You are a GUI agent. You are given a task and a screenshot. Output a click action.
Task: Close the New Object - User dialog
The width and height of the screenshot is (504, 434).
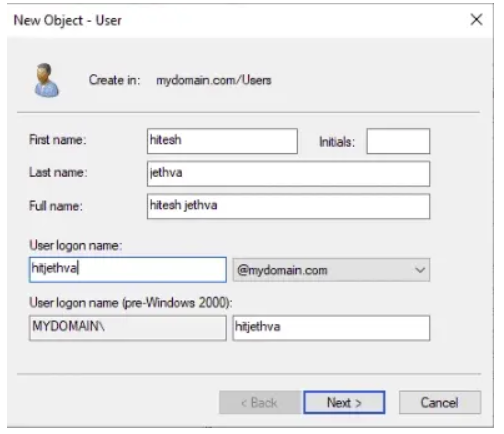[476, 20]
